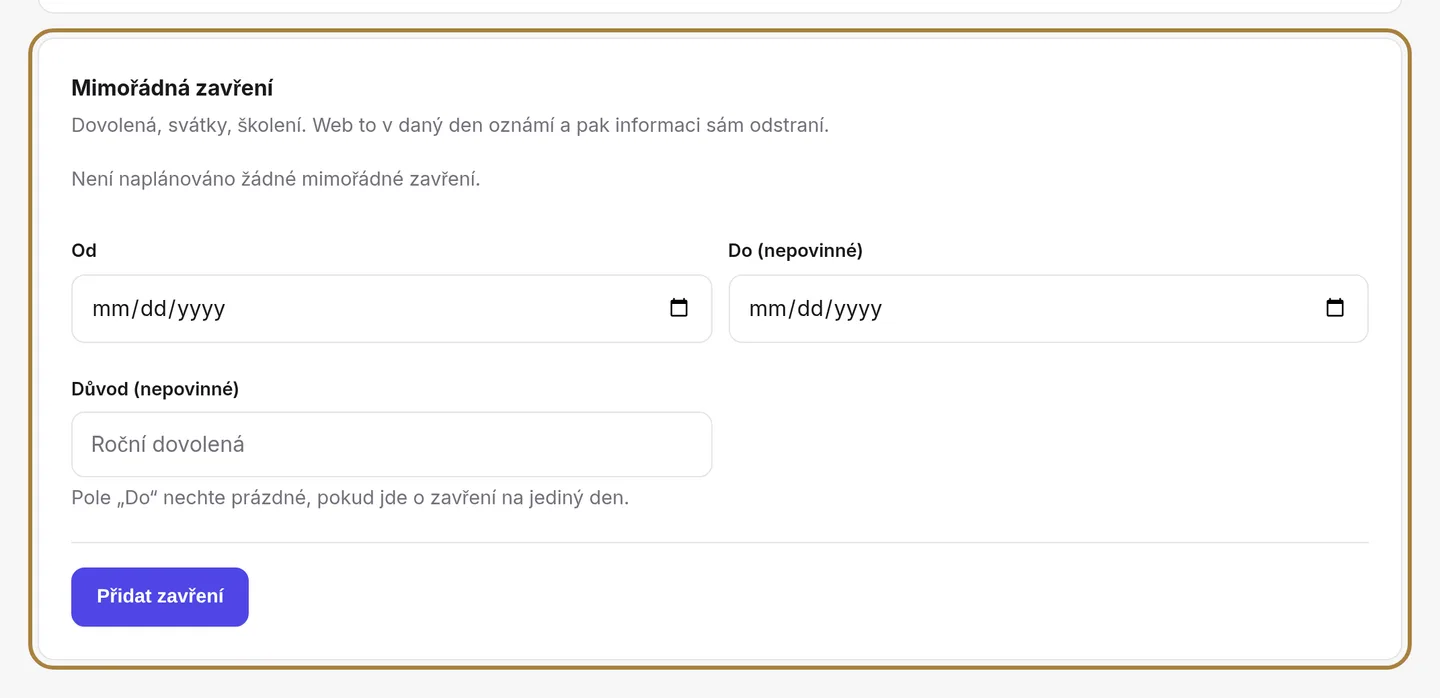This screenshot has width=1440, height=698.
Task: Click the Do (nepovinné) label
Action: coord(795,250)
